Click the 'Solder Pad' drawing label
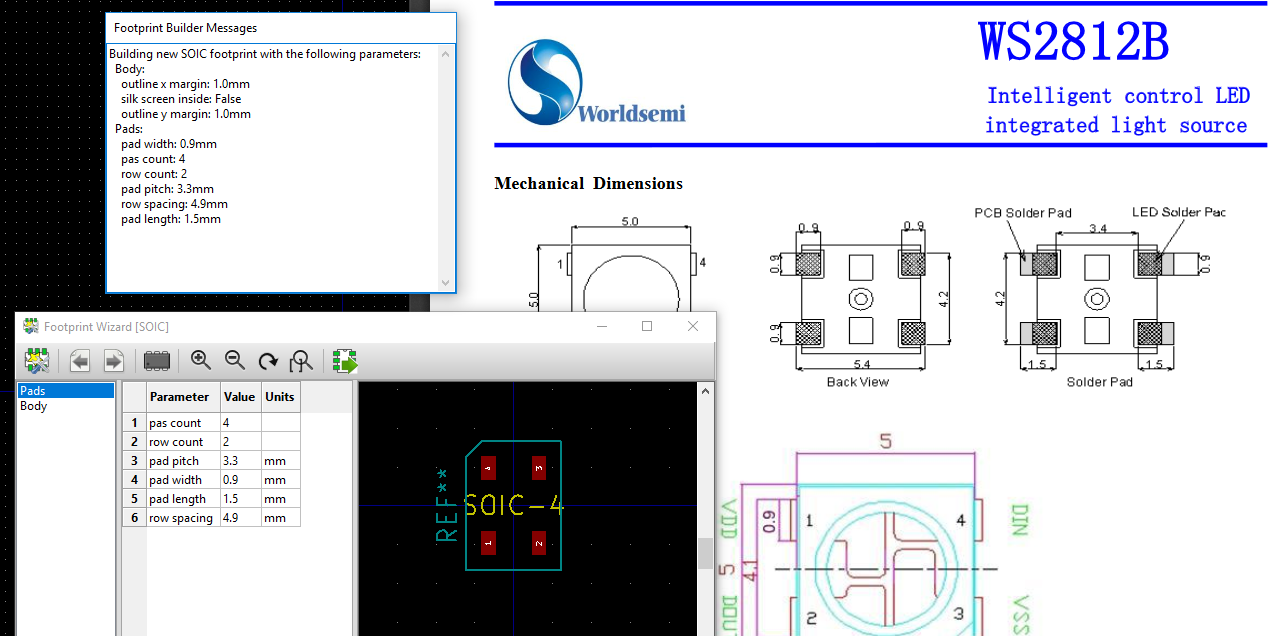 tap(1100, 382)
